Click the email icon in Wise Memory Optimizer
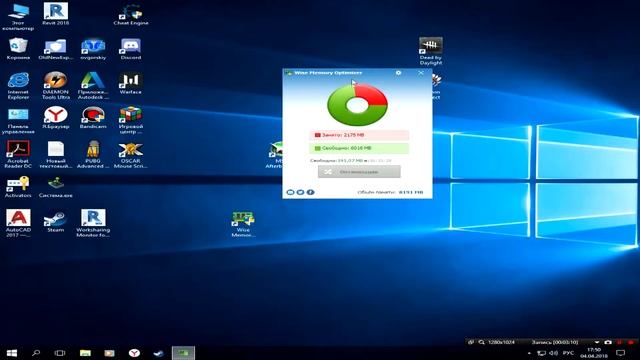The width and height of the screenshot is (640, 360). [x=290, y=192]
